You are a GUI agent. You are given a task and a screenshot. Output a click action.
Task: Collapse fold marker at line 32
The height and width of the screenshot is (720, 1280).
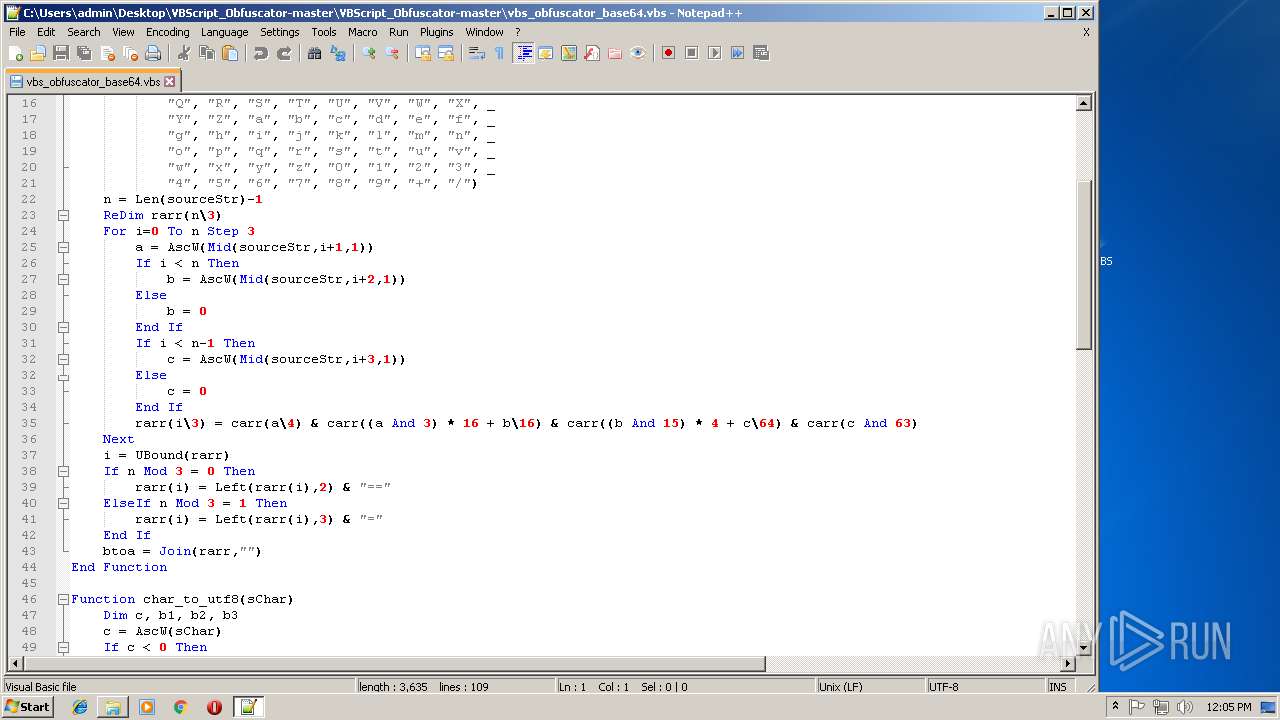pyautogui.click(x=63, y=359)
